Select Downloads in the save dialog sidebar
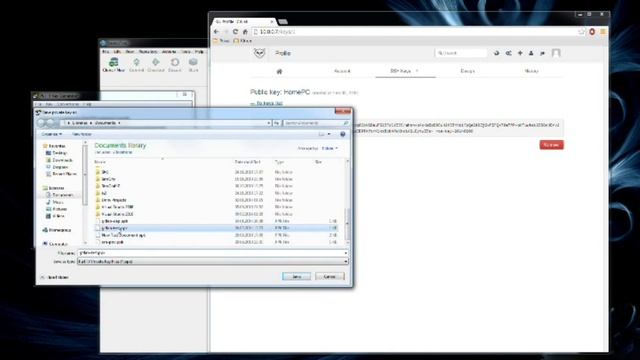The image size is (640, 360). click(x=59, y=160)
